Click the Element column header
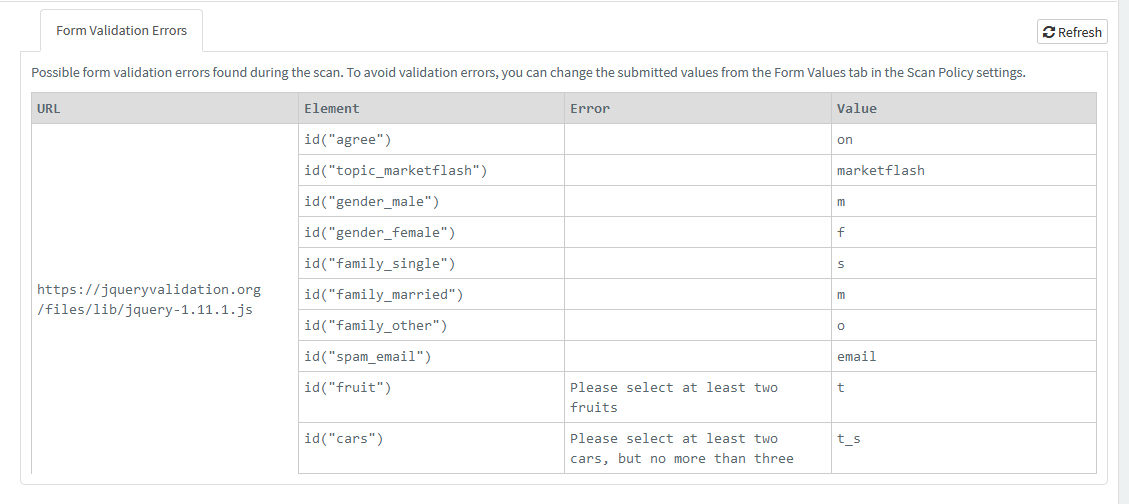This screenshot has height=504, width=1129. click(x=331, y=108)
